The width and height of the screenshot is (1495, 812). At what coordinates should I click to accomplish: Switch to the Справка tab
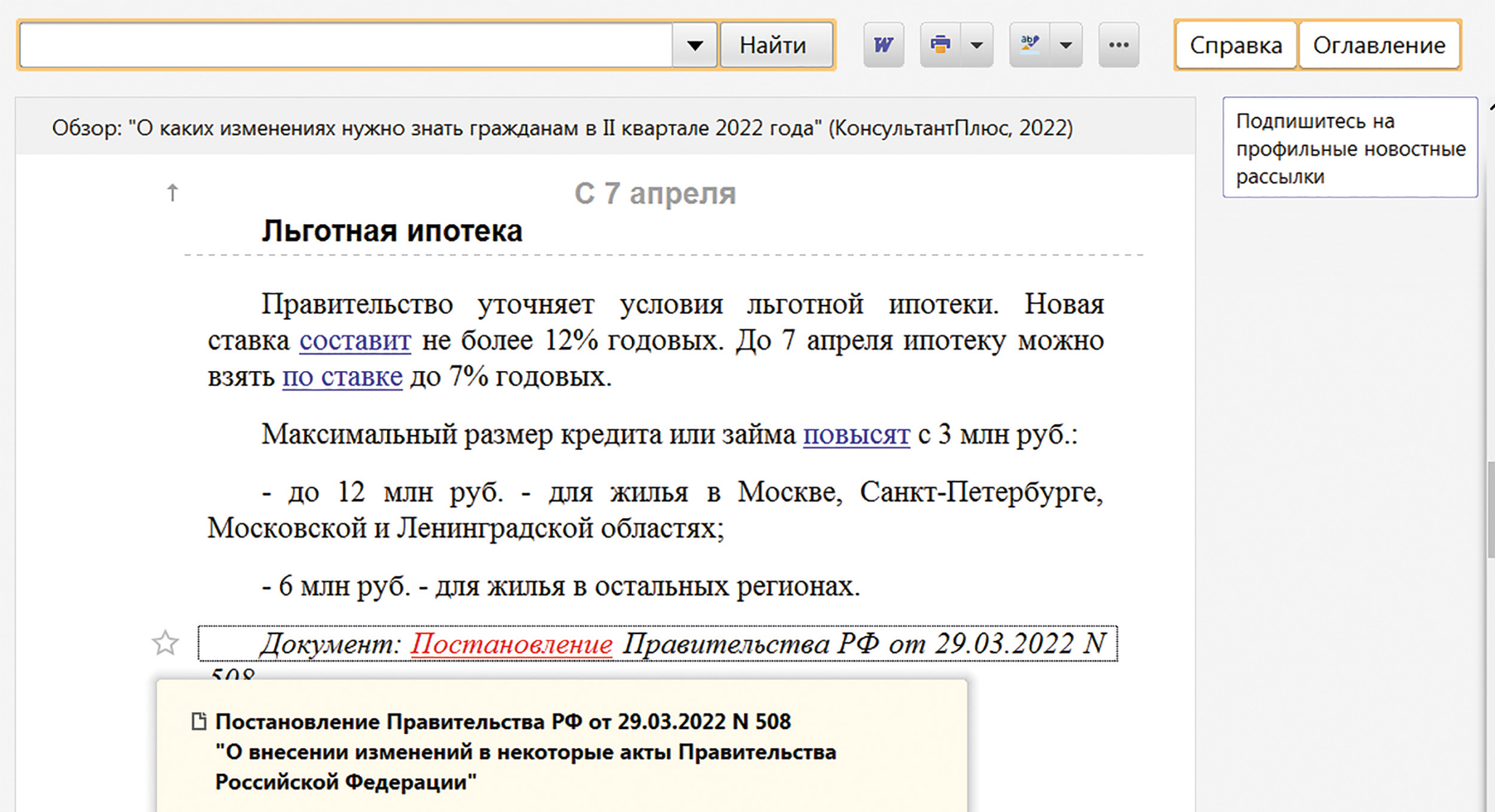click(1235, 46)
